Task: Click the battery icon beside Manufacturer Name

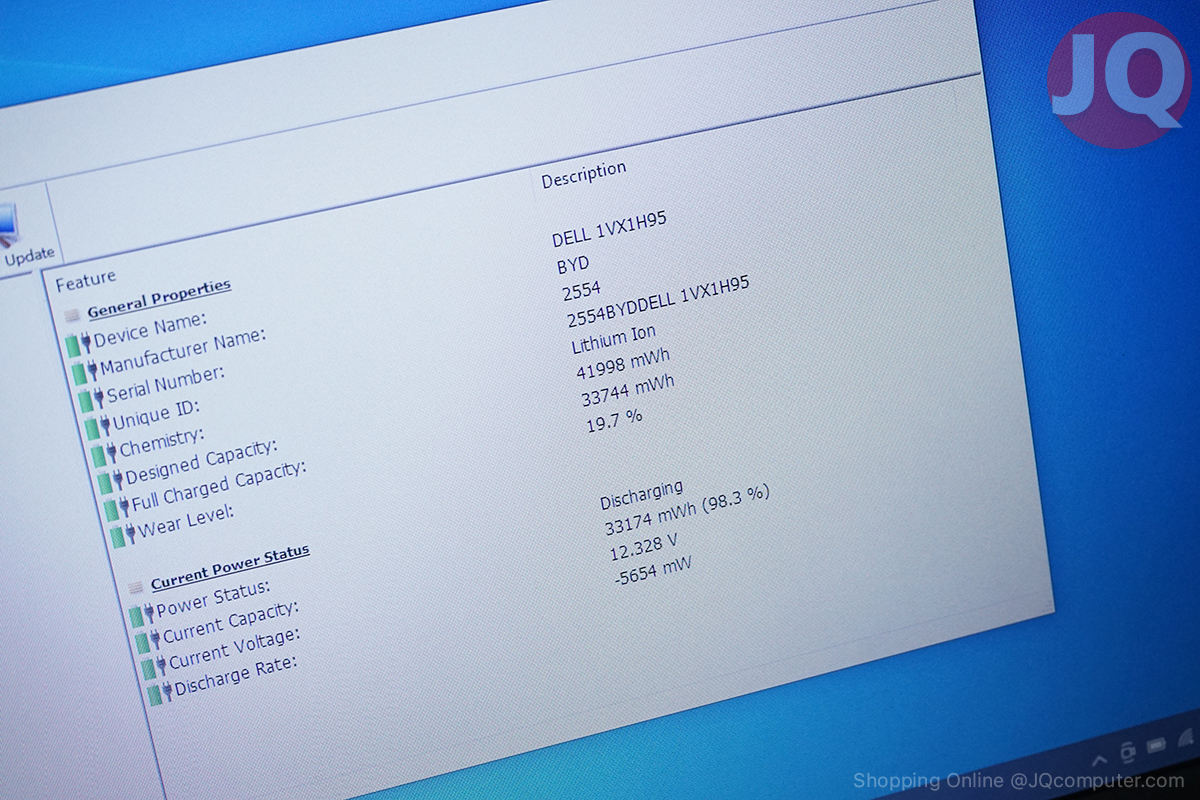Action: pos(85,371)
